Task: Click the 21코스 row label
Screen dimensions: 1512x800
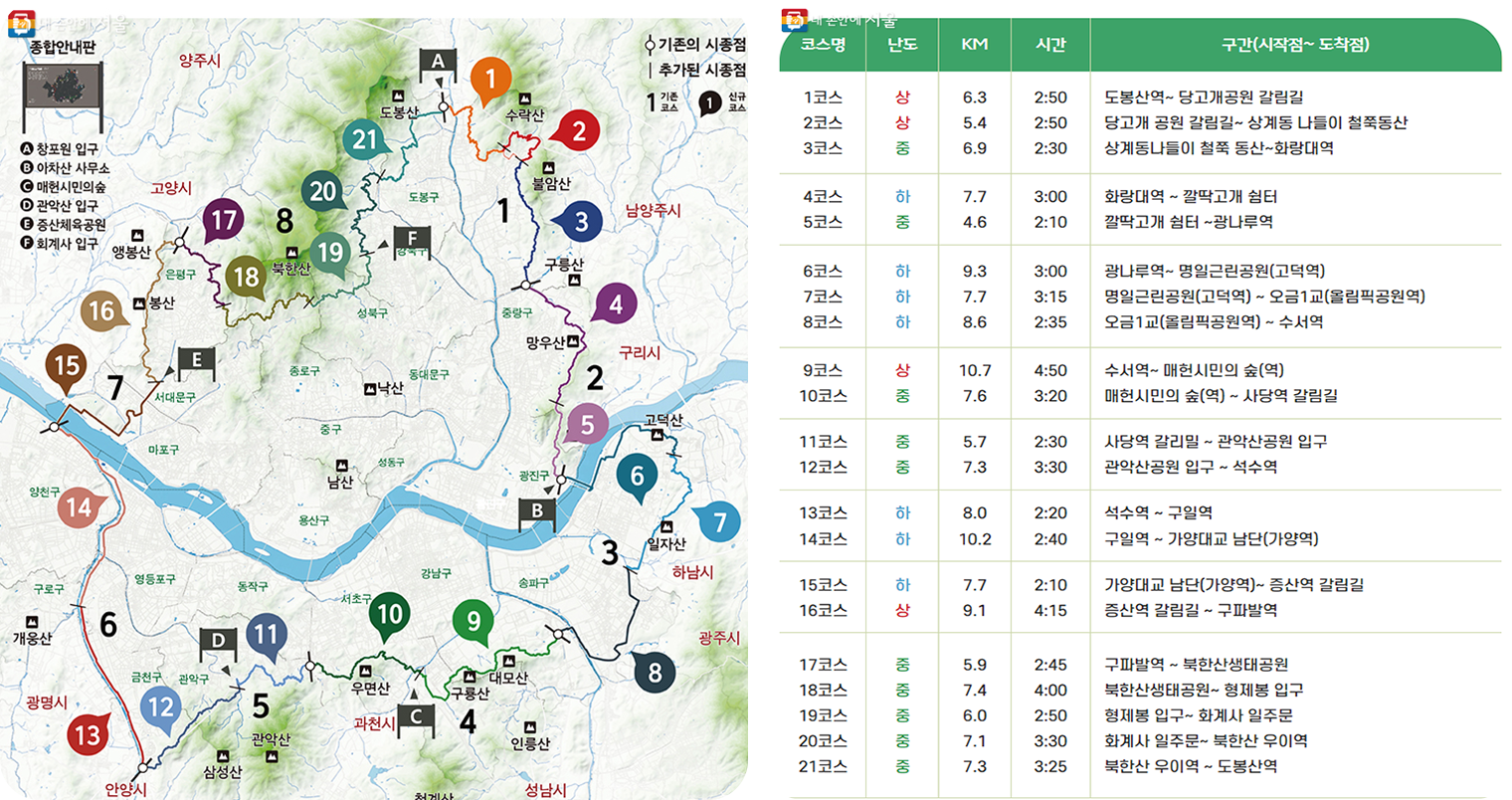Action: pos(823,766)
